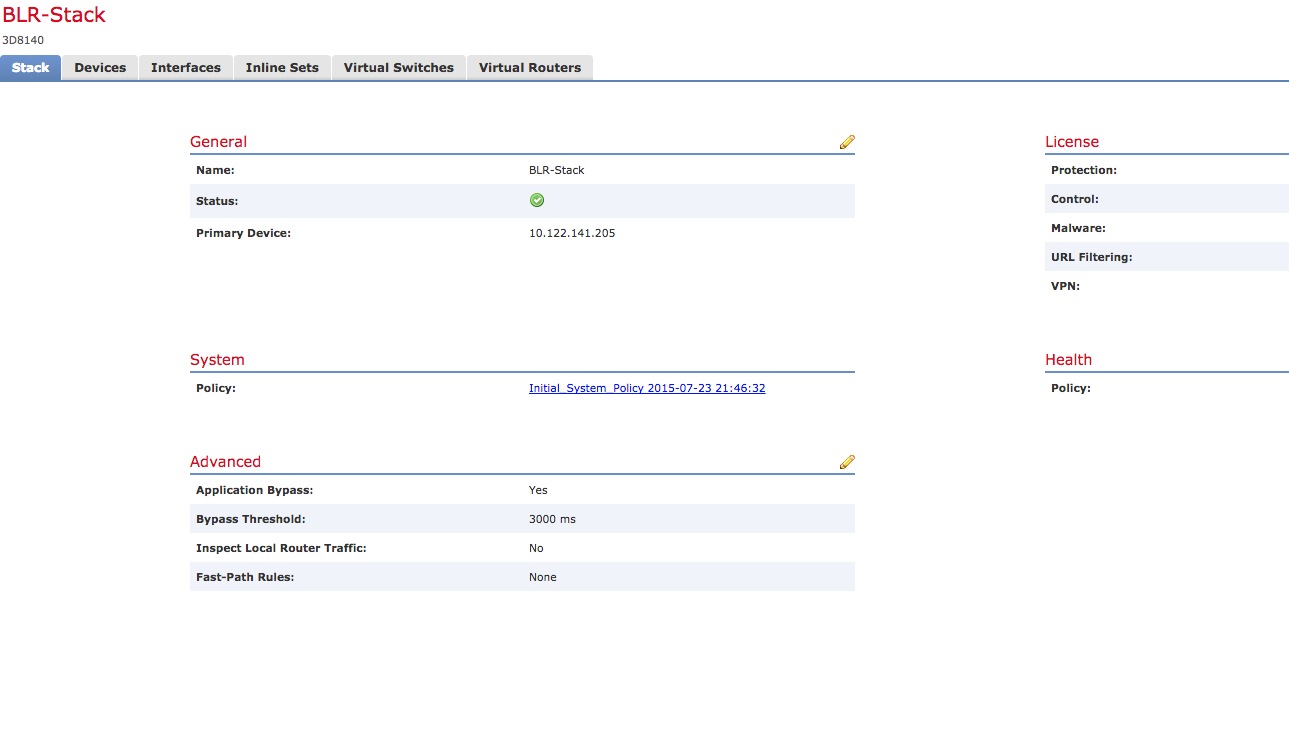Select the BLR-Stack name value
Image resolution: width=1289 pixels, height=729 pixels.
pos(557,170)
